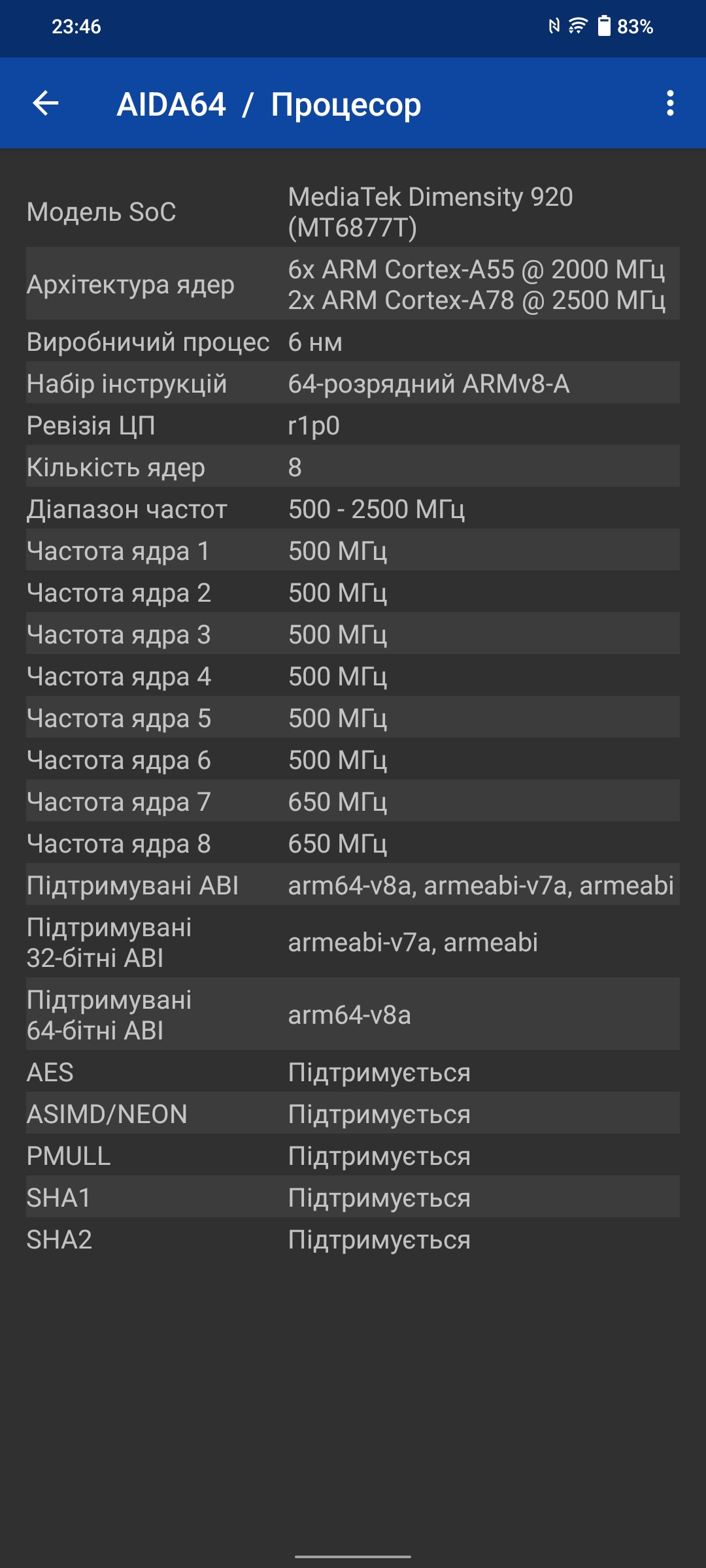Select the Модель SoC row
The image size is (706, 1568).
[353, 212]
